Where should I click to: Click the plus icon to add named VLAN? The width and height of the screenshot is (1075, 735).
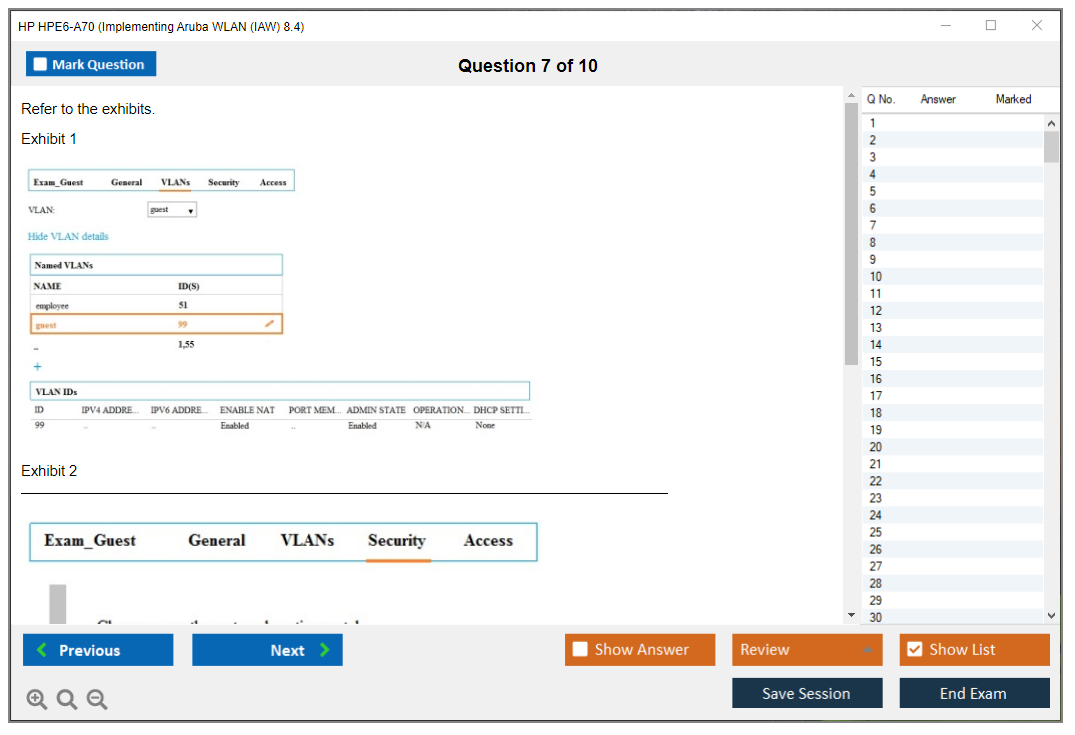[x=38, y=367]
